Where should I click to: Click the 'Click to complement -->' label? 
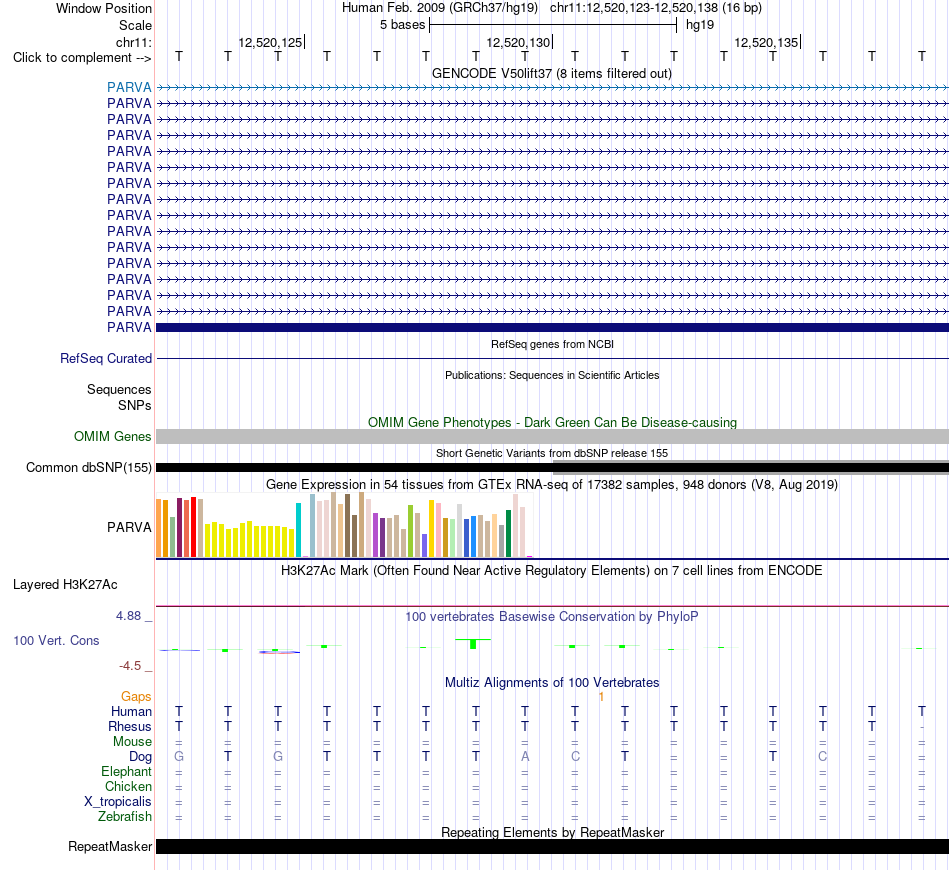[82, 58]
